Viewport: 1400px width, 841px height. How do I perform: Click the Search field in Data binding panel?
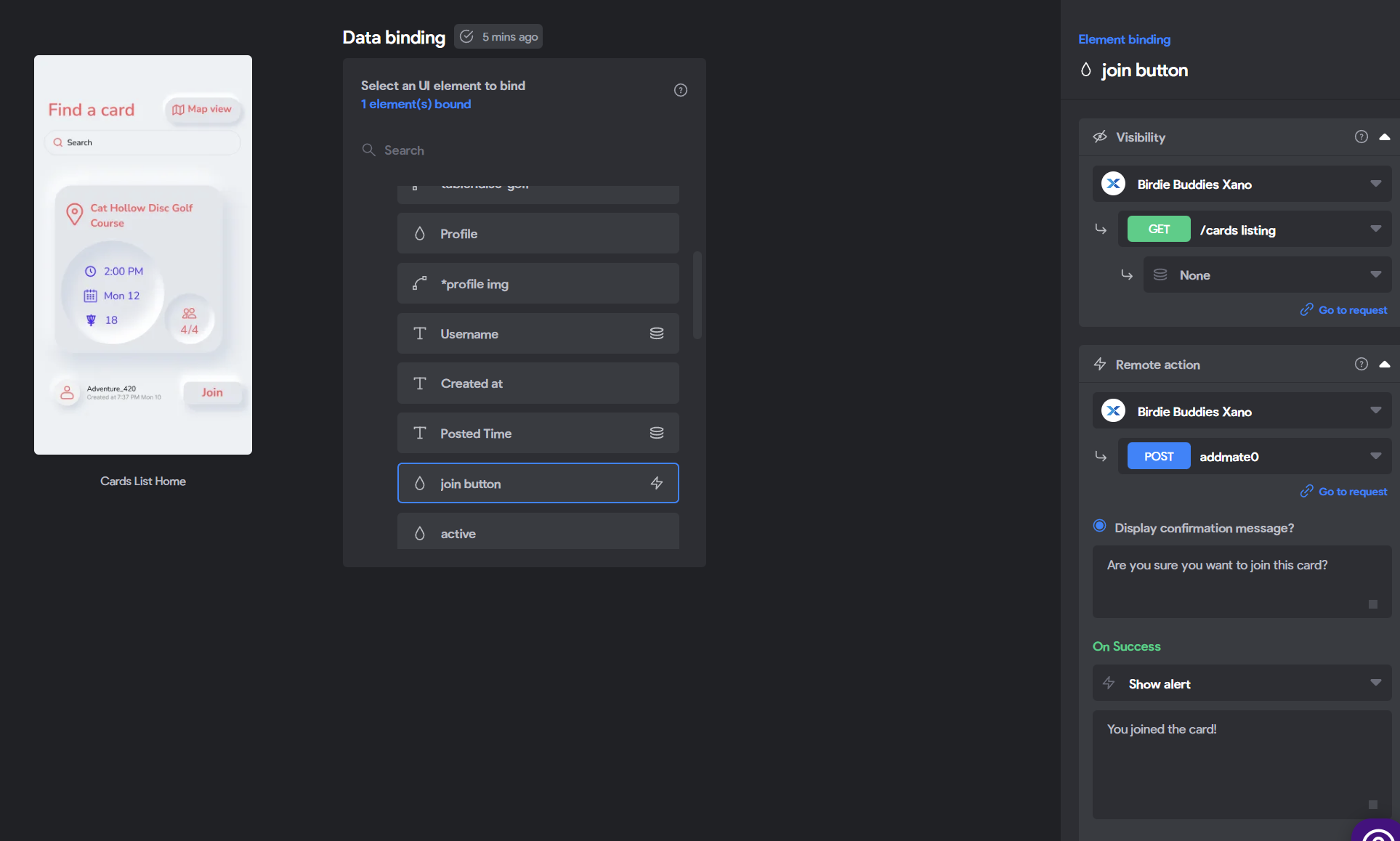click(523, 150)
